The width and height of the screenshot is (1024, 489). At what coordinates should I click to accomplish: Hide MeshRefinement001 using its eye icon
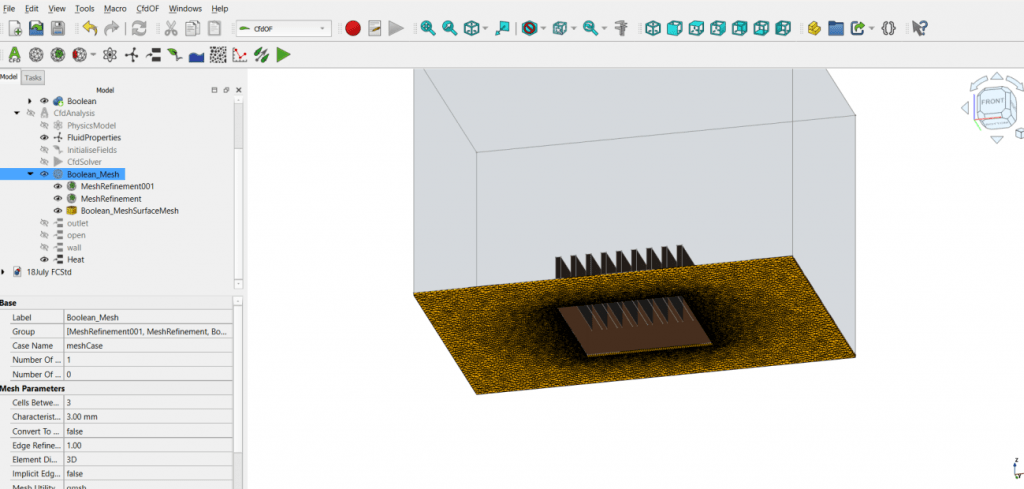[58, 187]
